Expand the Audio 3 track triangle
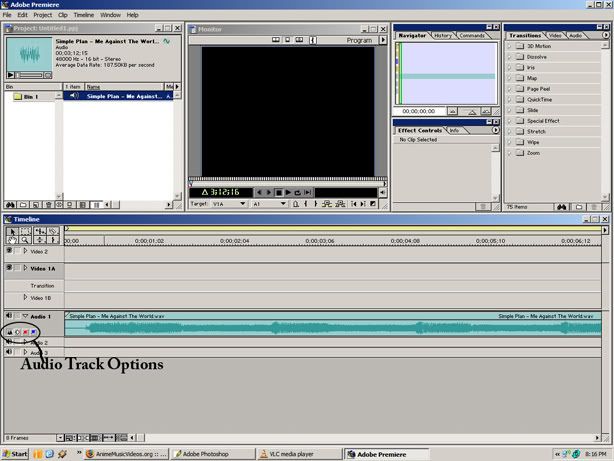Screen dimensions: 614x461 [25, 352]
